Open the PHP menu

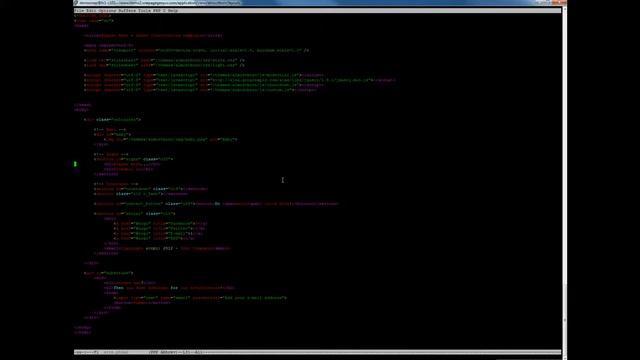156,11
